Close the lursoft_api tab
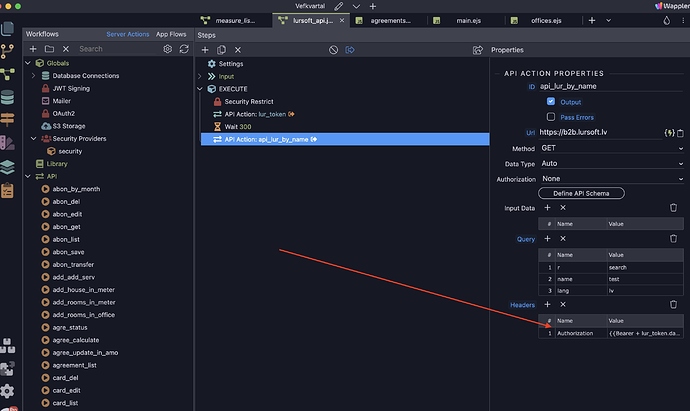Screen dimensions: 690x411 coord(342,20)
